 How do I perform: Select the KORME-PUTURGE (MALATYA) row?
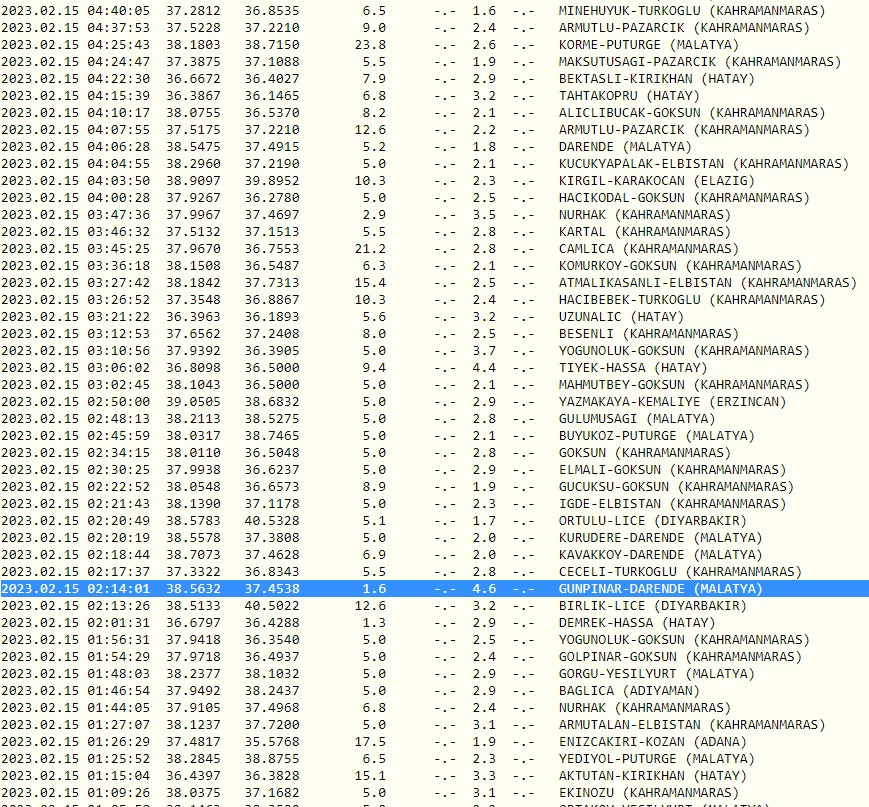[434, 45]
